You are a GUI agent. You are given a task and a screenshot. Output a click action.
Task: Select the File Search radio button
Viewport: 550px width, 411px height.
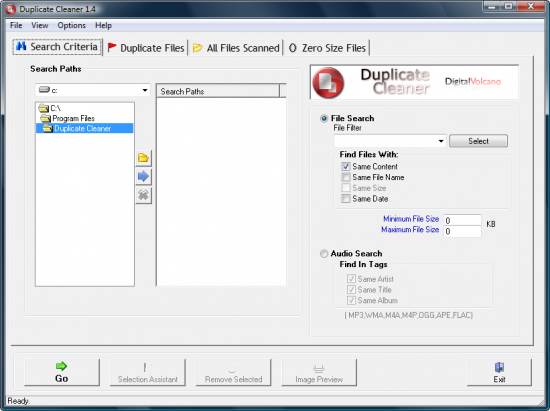[324, 119]
